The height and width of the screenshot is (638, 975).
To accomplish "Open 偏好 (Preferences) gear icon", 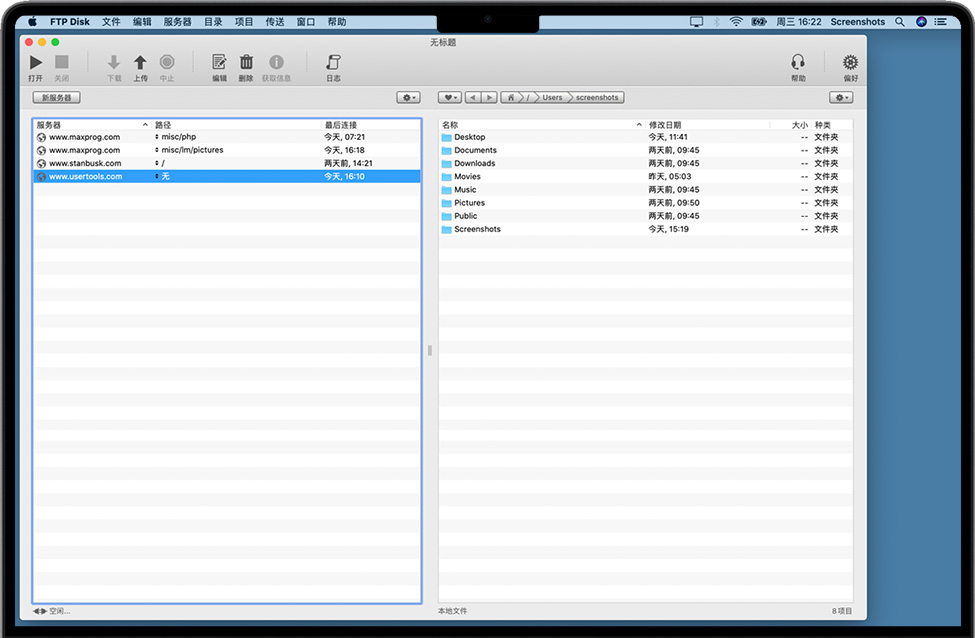I will [850, 62].
